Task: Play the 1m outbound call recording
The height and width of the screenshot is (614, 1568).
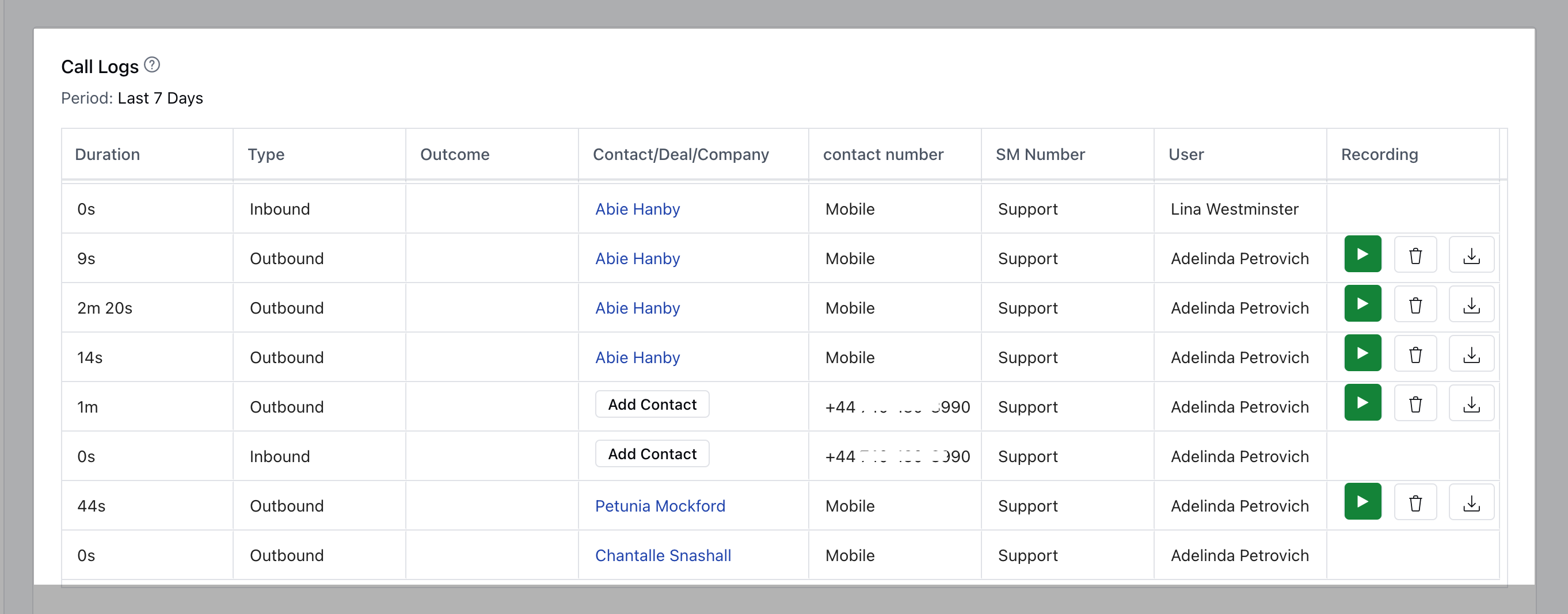Action: point(1363,403)
